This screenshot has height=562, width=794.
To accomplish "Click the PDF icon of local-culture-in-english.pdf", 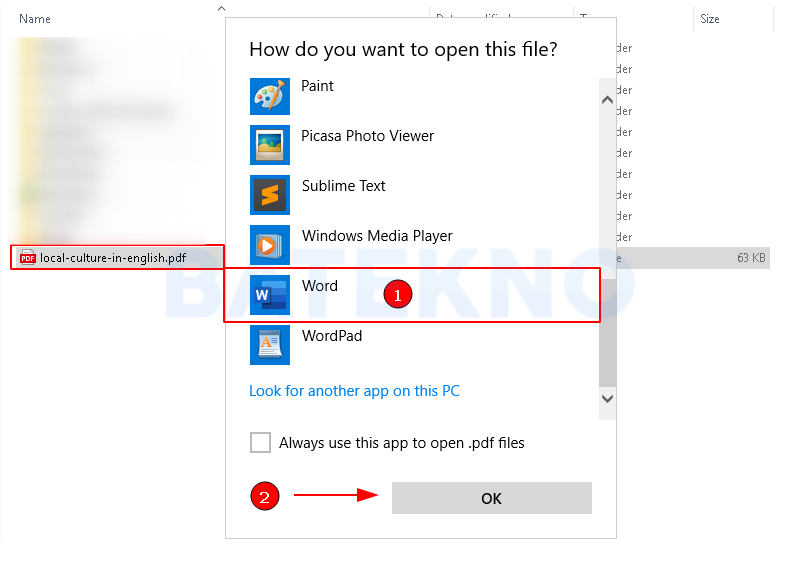I will point(27,258).
